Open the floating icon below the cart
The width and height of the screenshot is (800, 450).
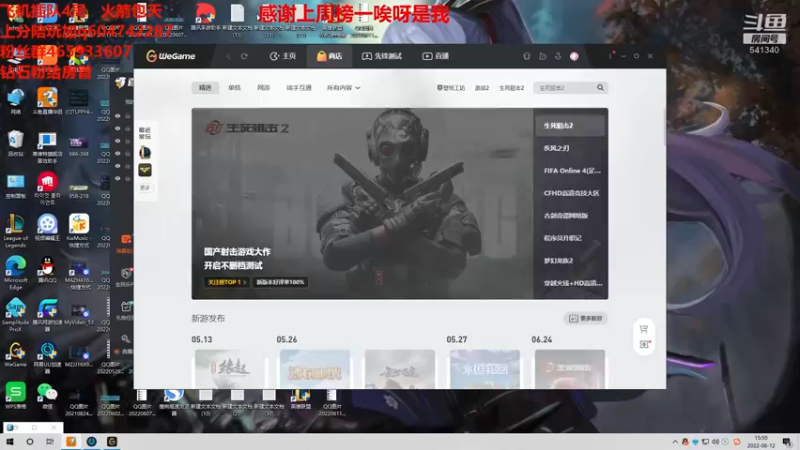tap(644, 344)
